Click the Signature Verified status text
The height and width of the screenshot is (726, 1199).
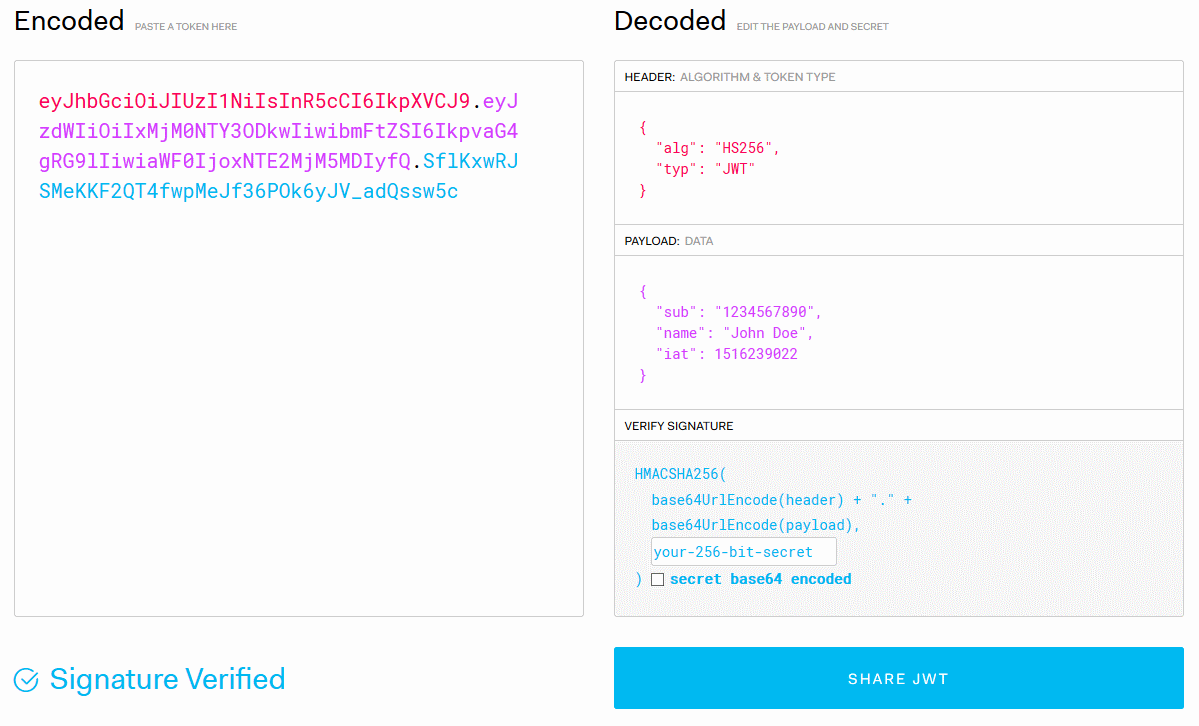coord(167,680)
